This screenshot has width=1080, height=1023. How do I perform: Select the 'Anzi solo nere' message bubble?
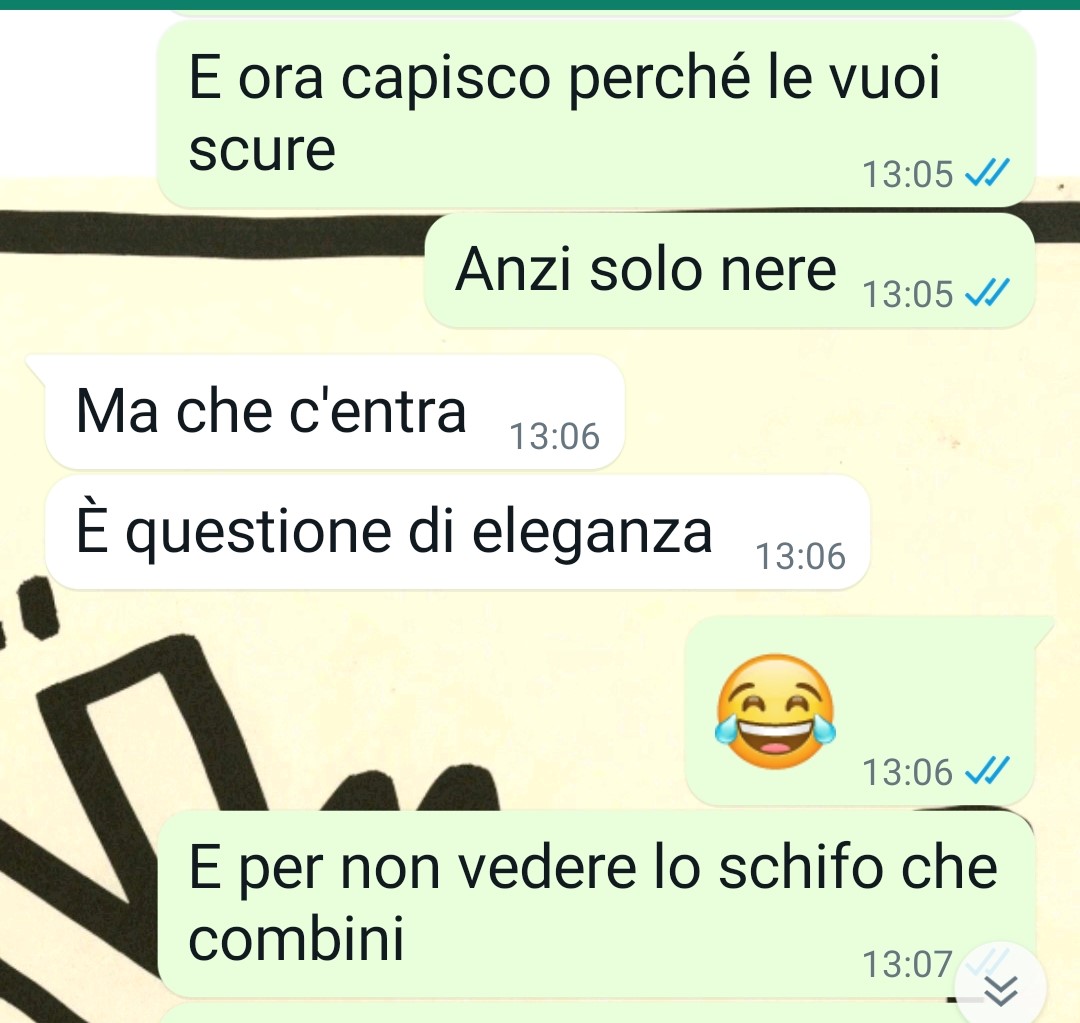coord(729,270)
